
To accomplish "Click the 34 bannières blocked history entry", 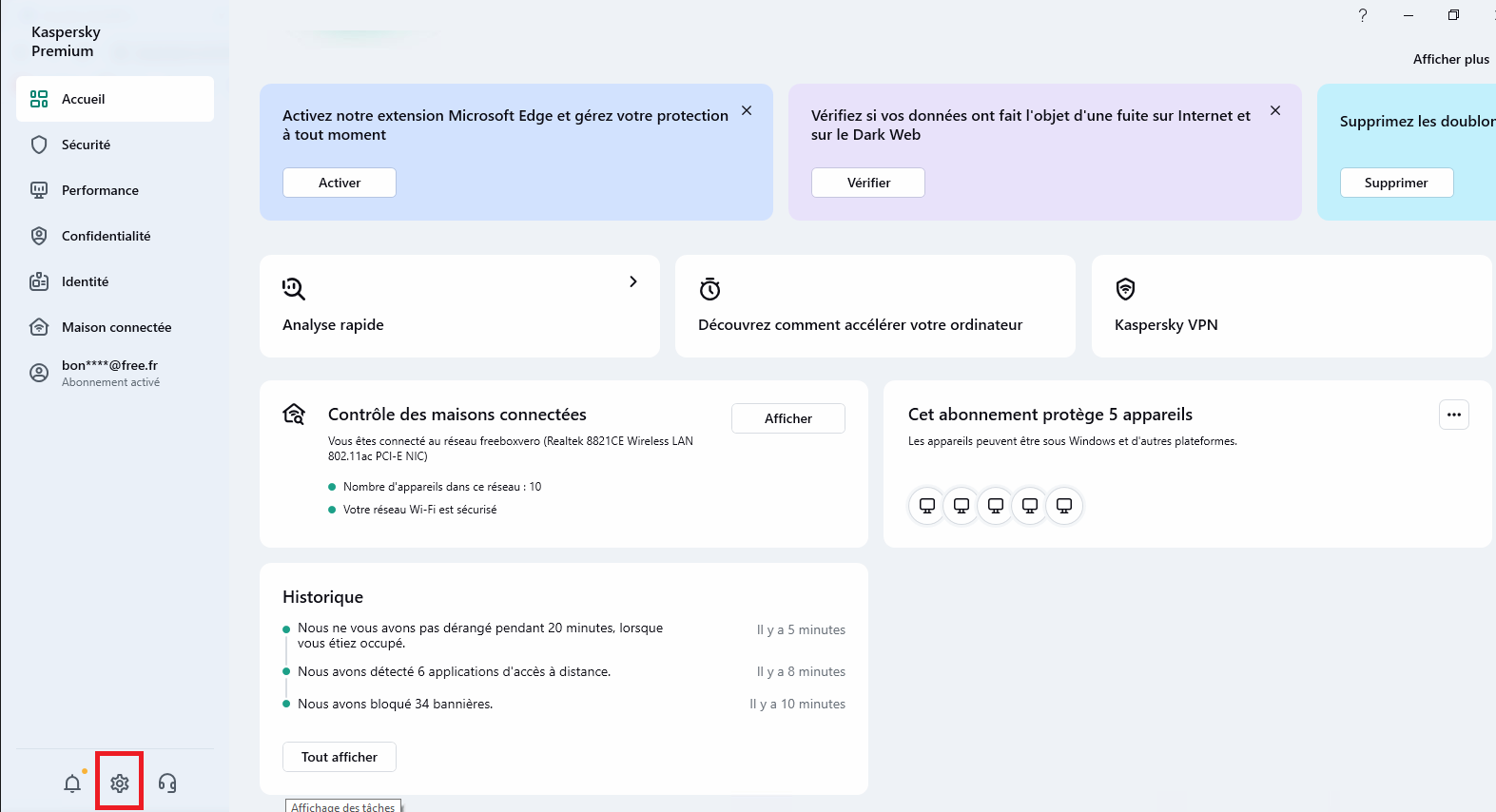I will (395, 704).
